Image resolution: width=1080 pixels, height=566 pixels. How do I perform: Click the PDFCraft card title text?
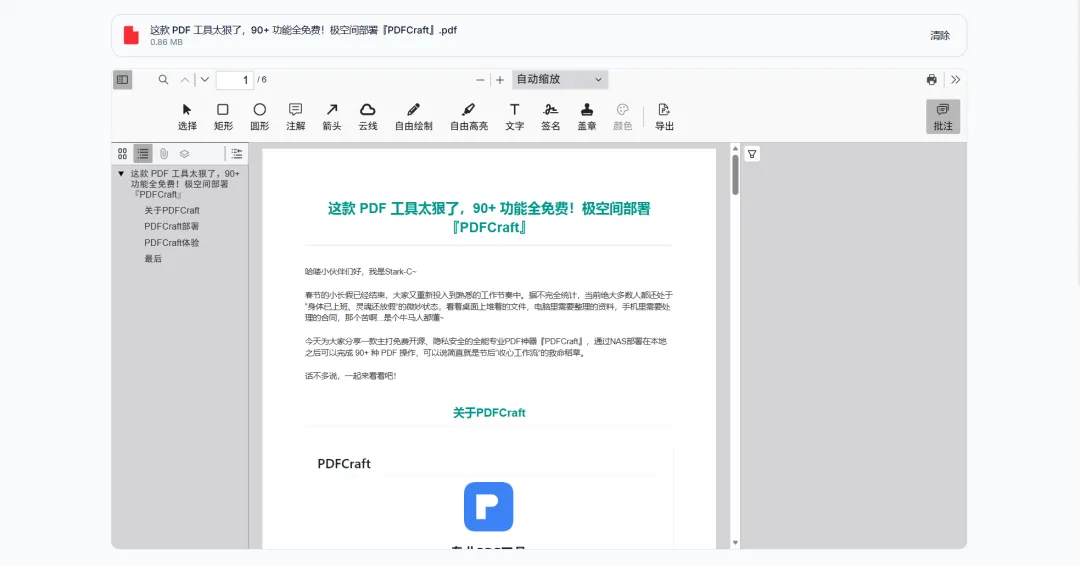click(344, 464)
